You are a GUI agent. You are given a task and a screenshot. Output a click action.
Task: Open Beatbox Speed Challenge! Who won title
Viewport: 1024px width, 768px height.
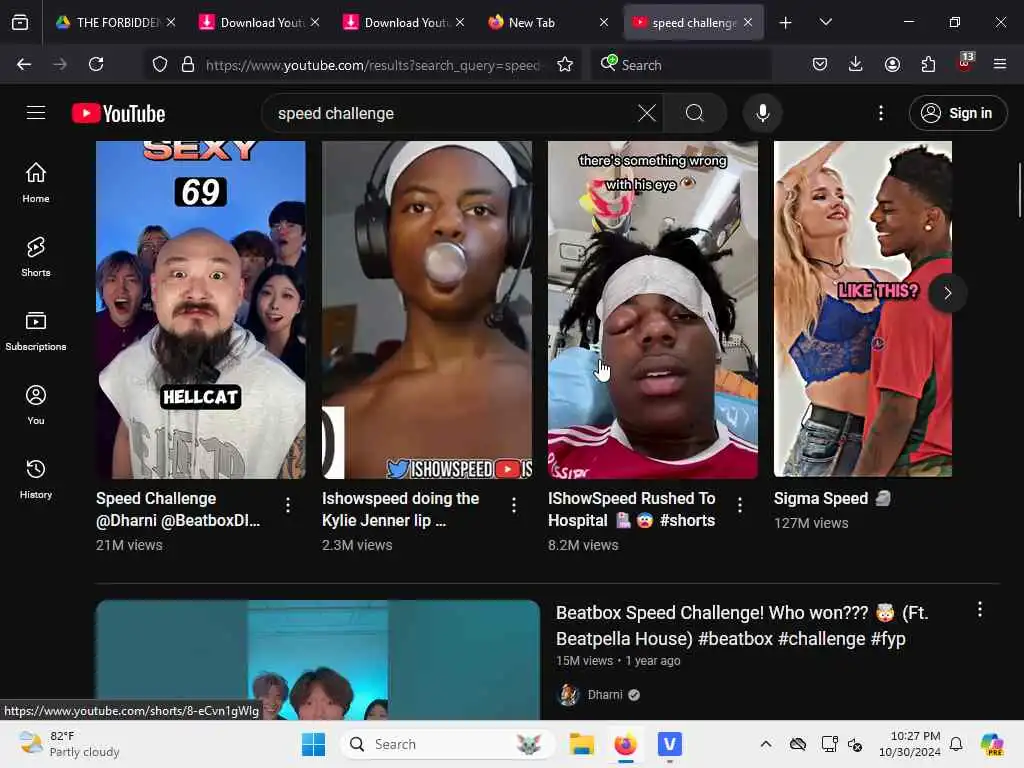[742, 626]
